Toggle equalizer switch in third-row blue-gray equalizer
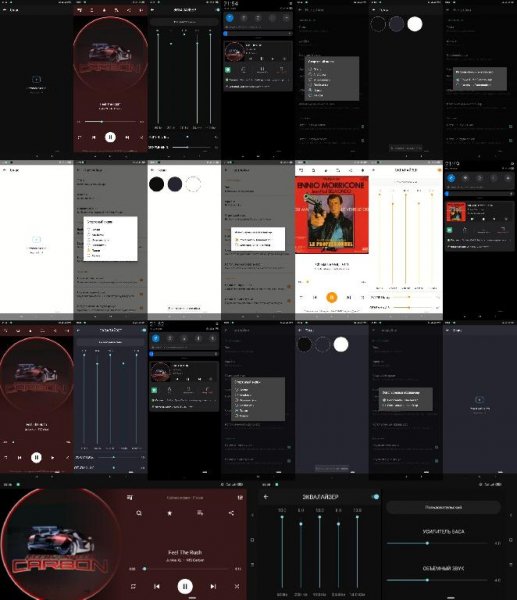Image resolution: width=517 pixels, height=600 pixels. tap(144, 330)
